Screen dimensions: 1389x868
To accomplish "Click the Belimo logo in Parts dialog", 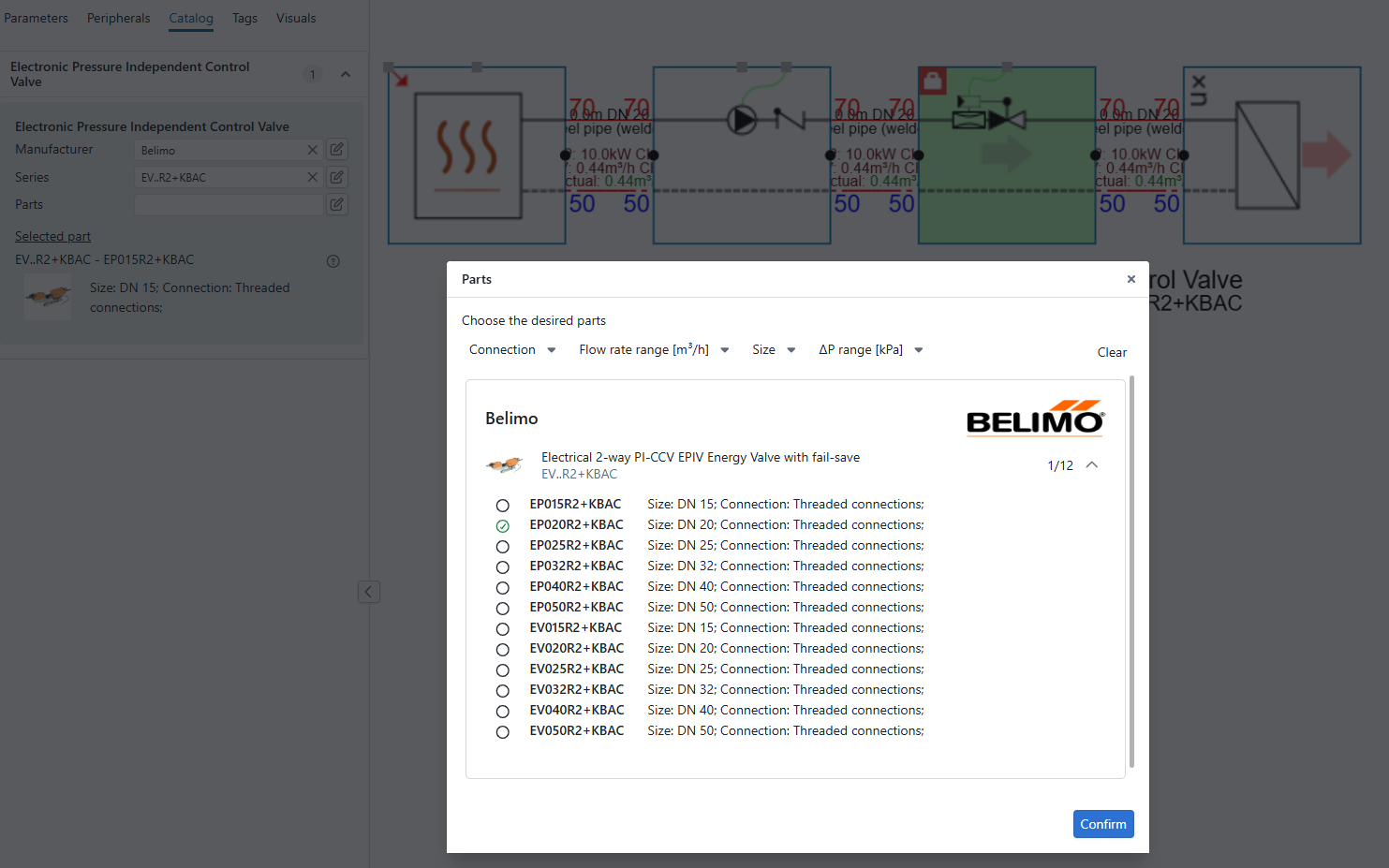I will (1036, 419).
